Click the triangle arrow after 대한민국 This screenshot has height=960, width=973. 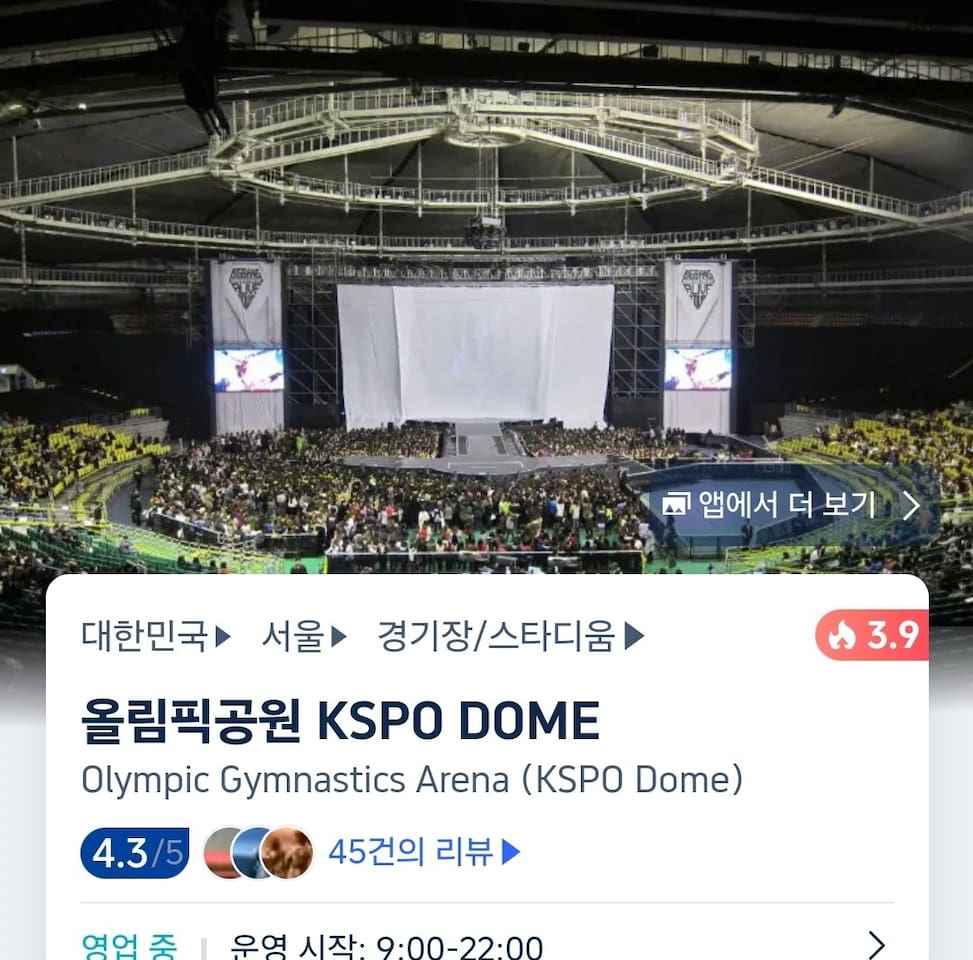[x=222, y=636]
